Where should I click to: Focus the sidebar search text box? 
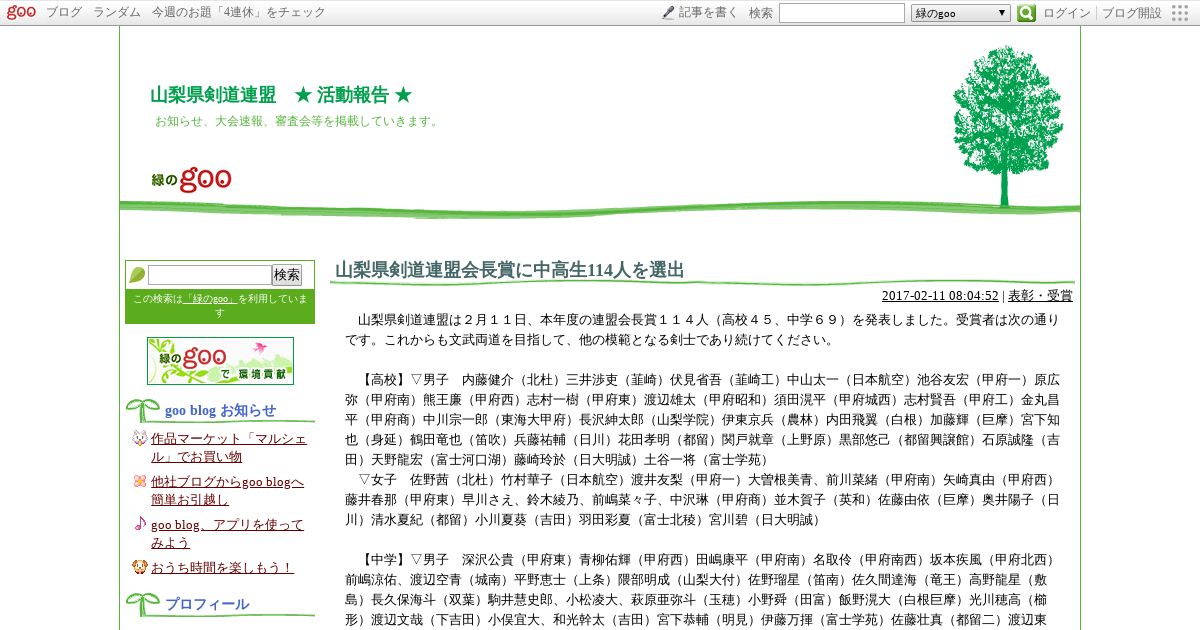(210, 275)
